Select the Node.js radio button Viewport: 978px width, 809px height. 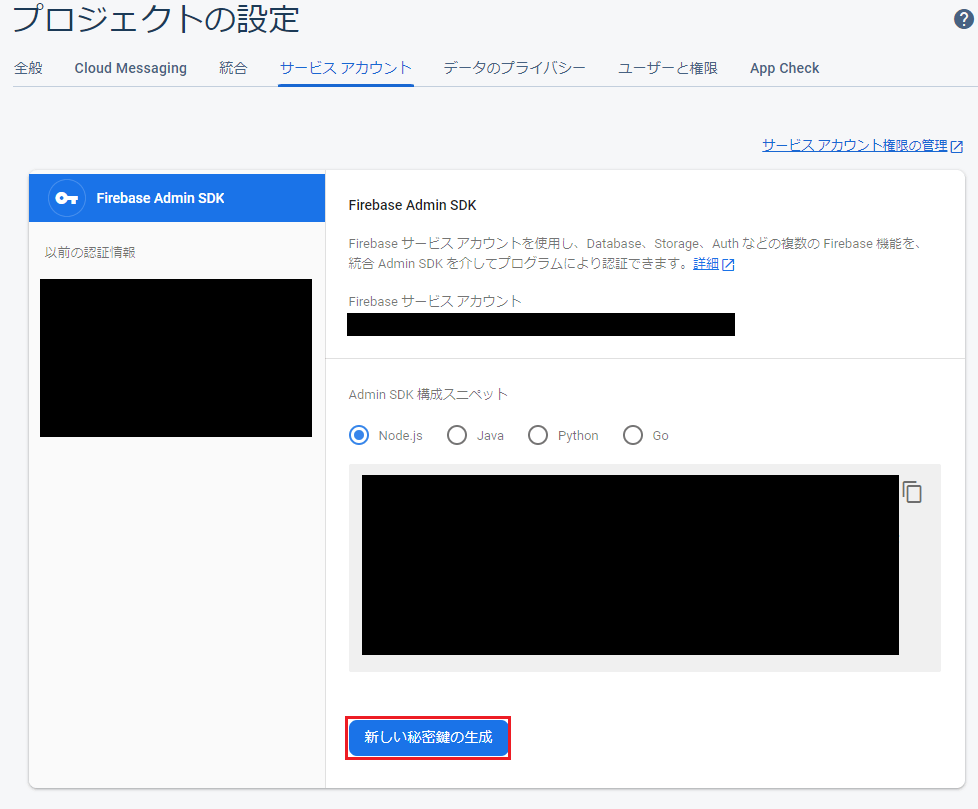pos(359,435)
